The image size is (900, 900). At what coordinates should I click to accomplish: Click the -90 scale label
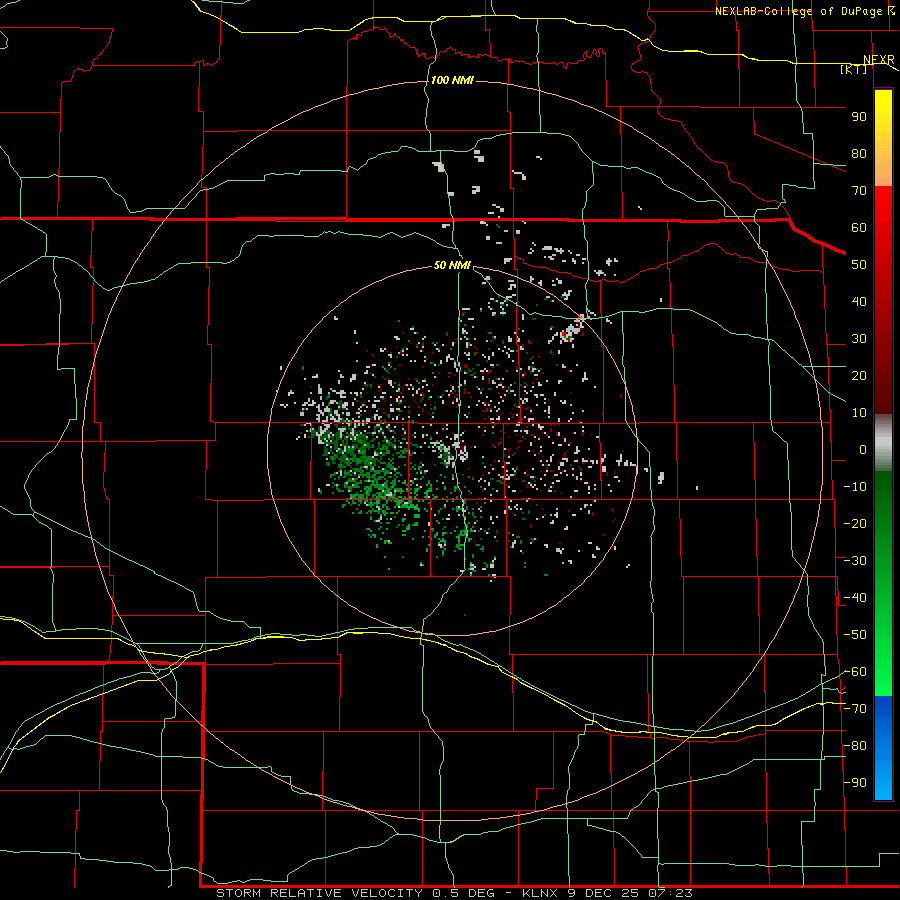click(855, 783)
